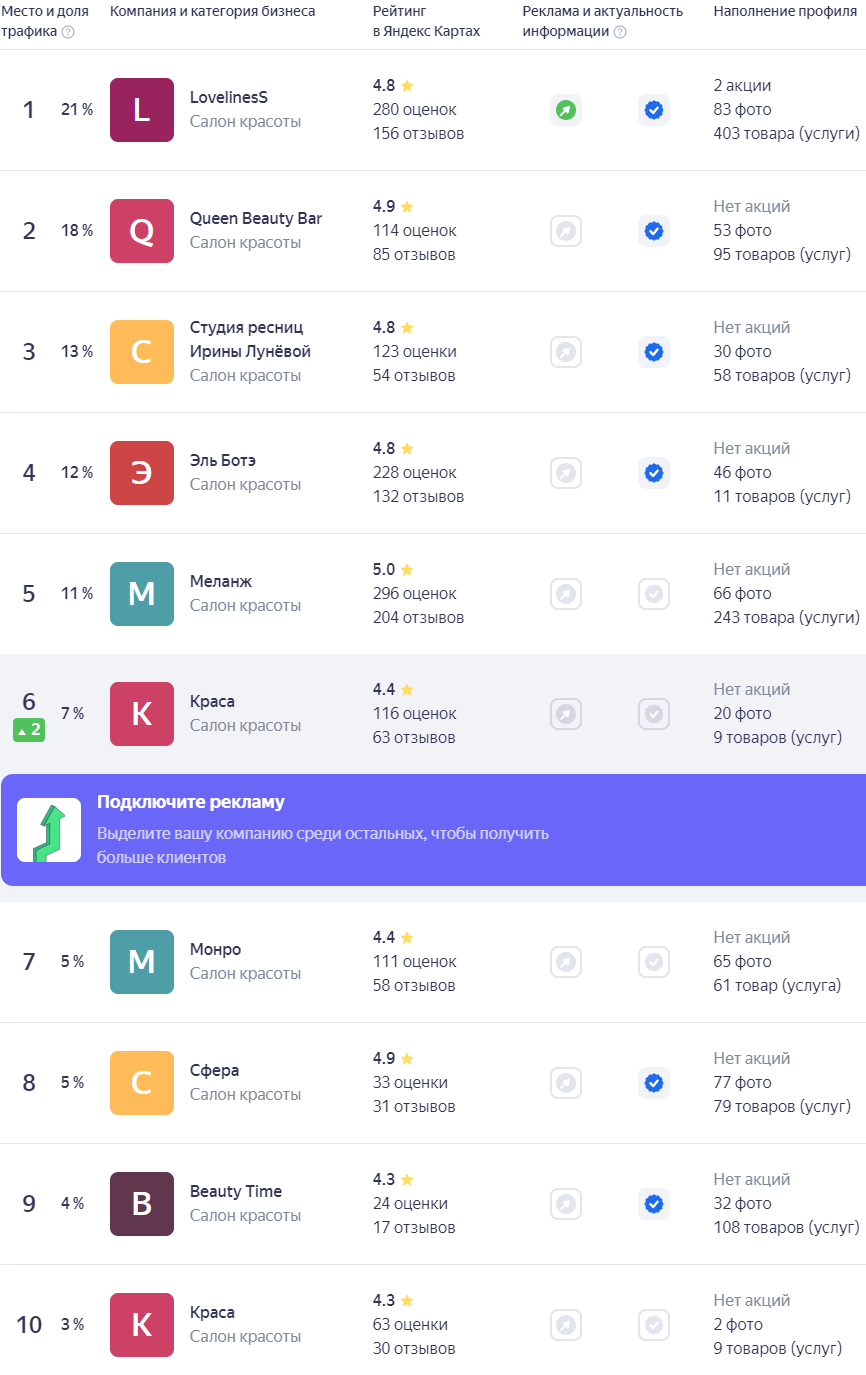Open Студия ресниц Ирины Лунёвой company link
The image size is (866, 1375).
pos(250,340)
